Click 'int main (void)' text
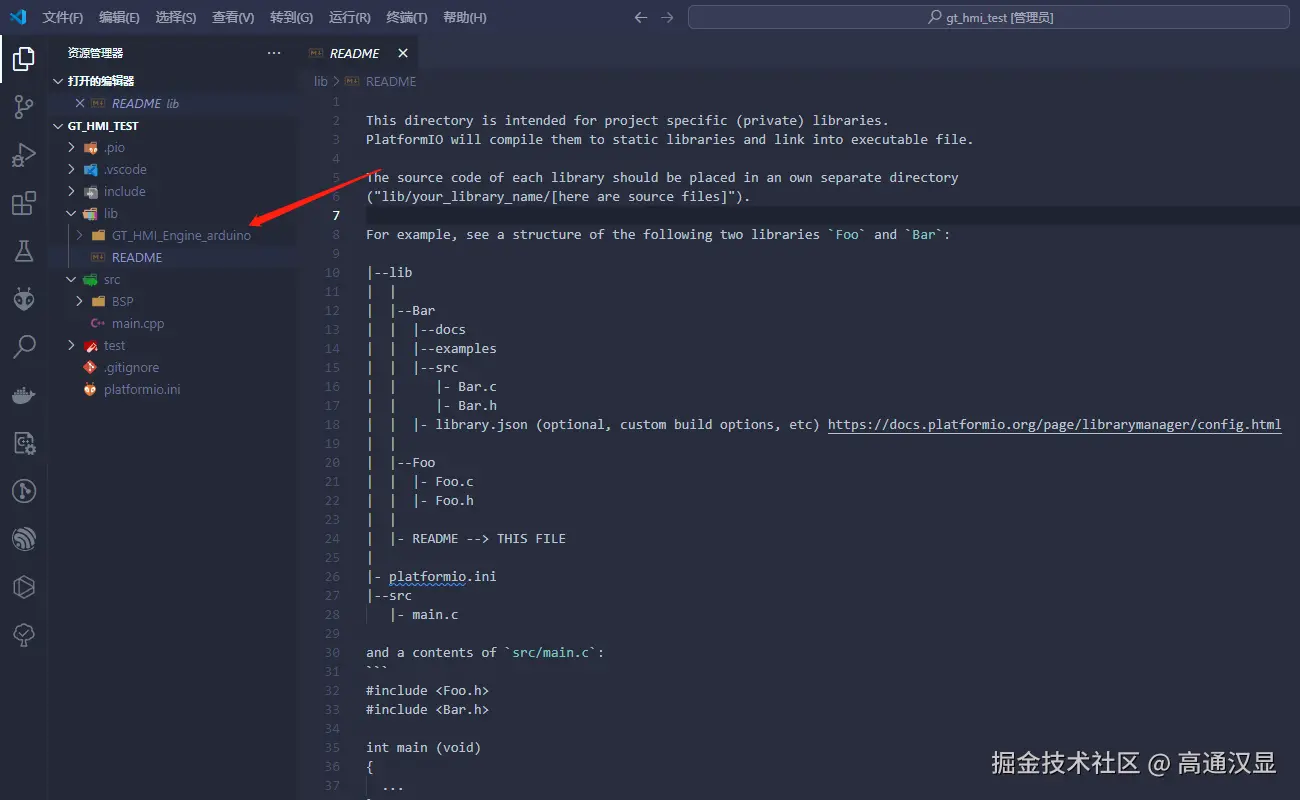This screenshot has width=1300, height=800. 423,747
